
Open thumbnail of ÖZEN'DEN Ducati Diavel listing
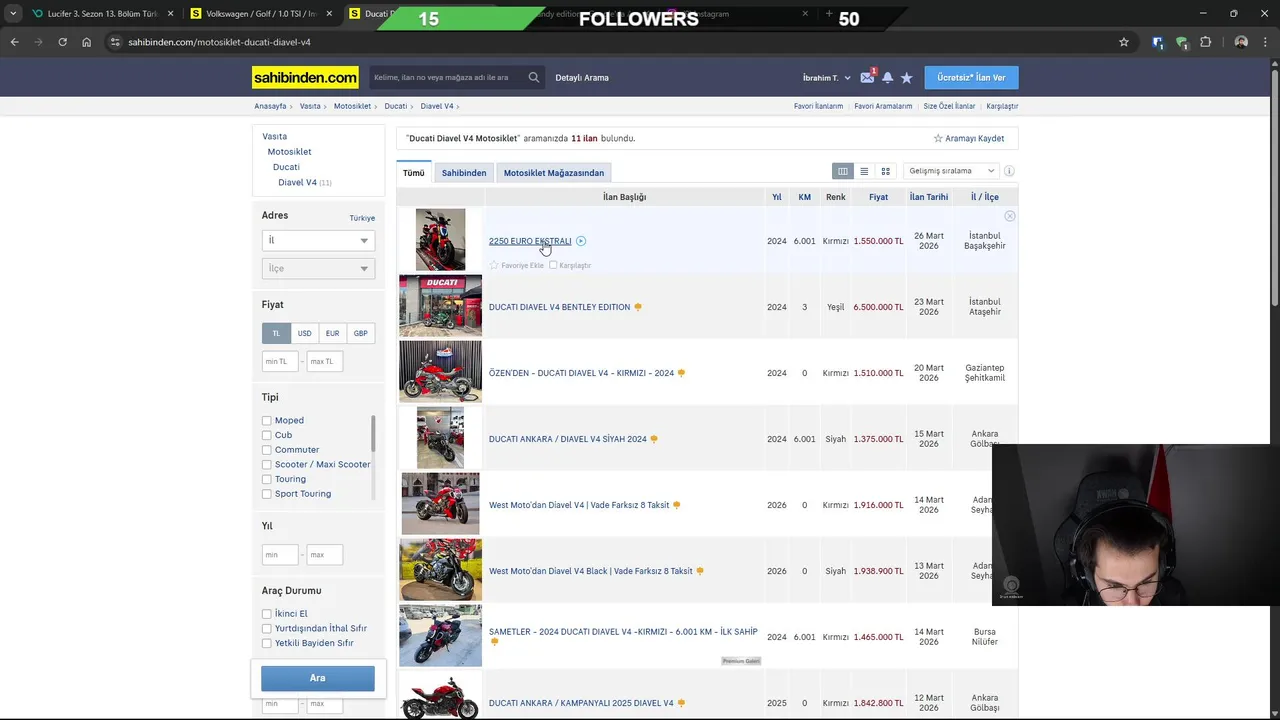440,371
